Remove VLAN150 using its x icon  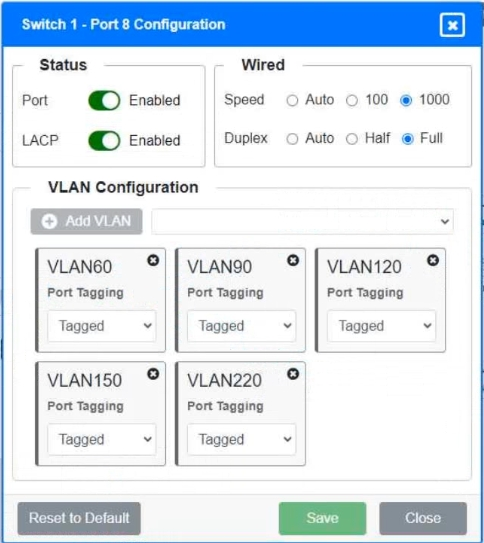[153, 374]
